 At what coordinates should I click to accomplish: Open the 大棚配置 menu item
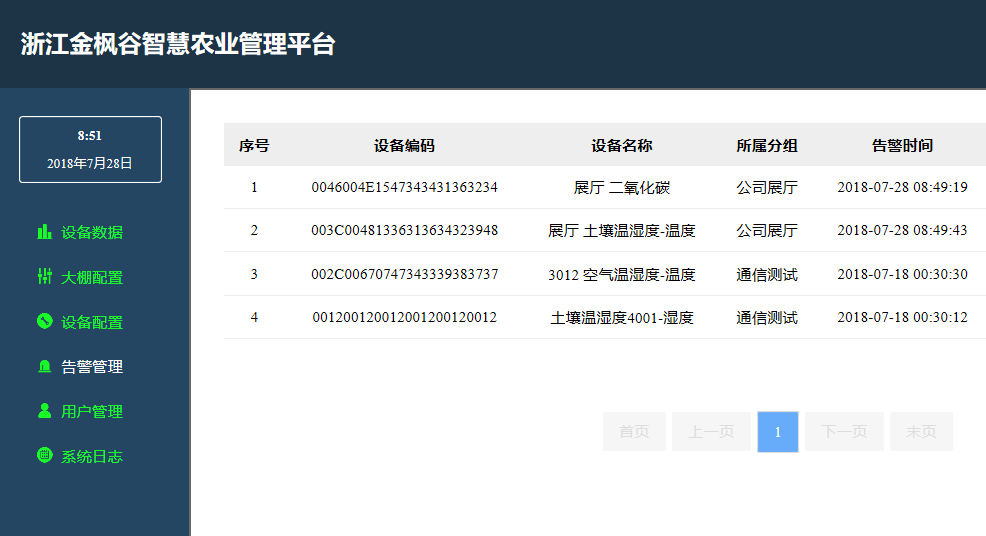[92, 278]
